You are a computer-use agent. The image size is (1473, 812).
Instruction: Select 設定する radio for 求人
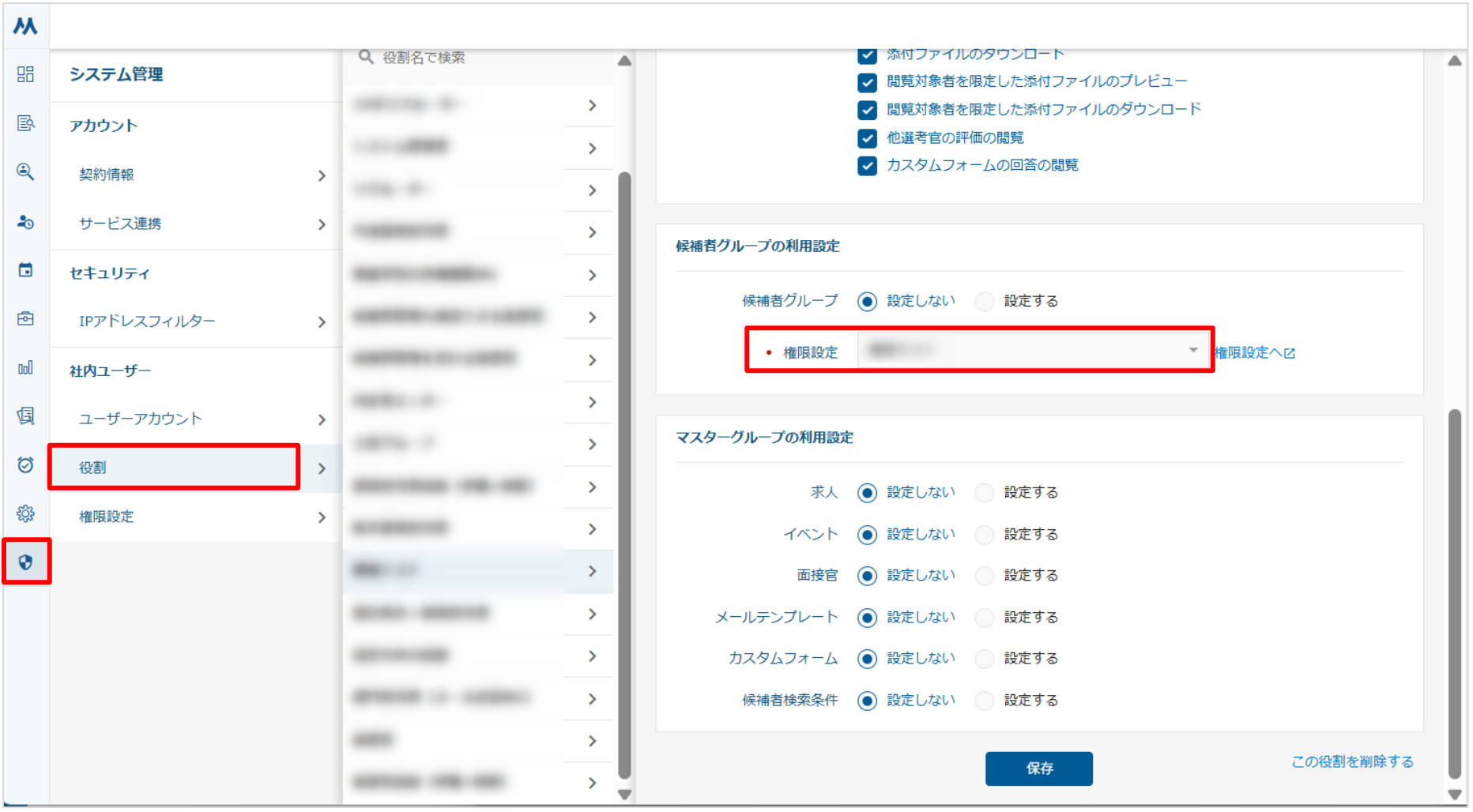pyautogui.click(x=984, y=493)
